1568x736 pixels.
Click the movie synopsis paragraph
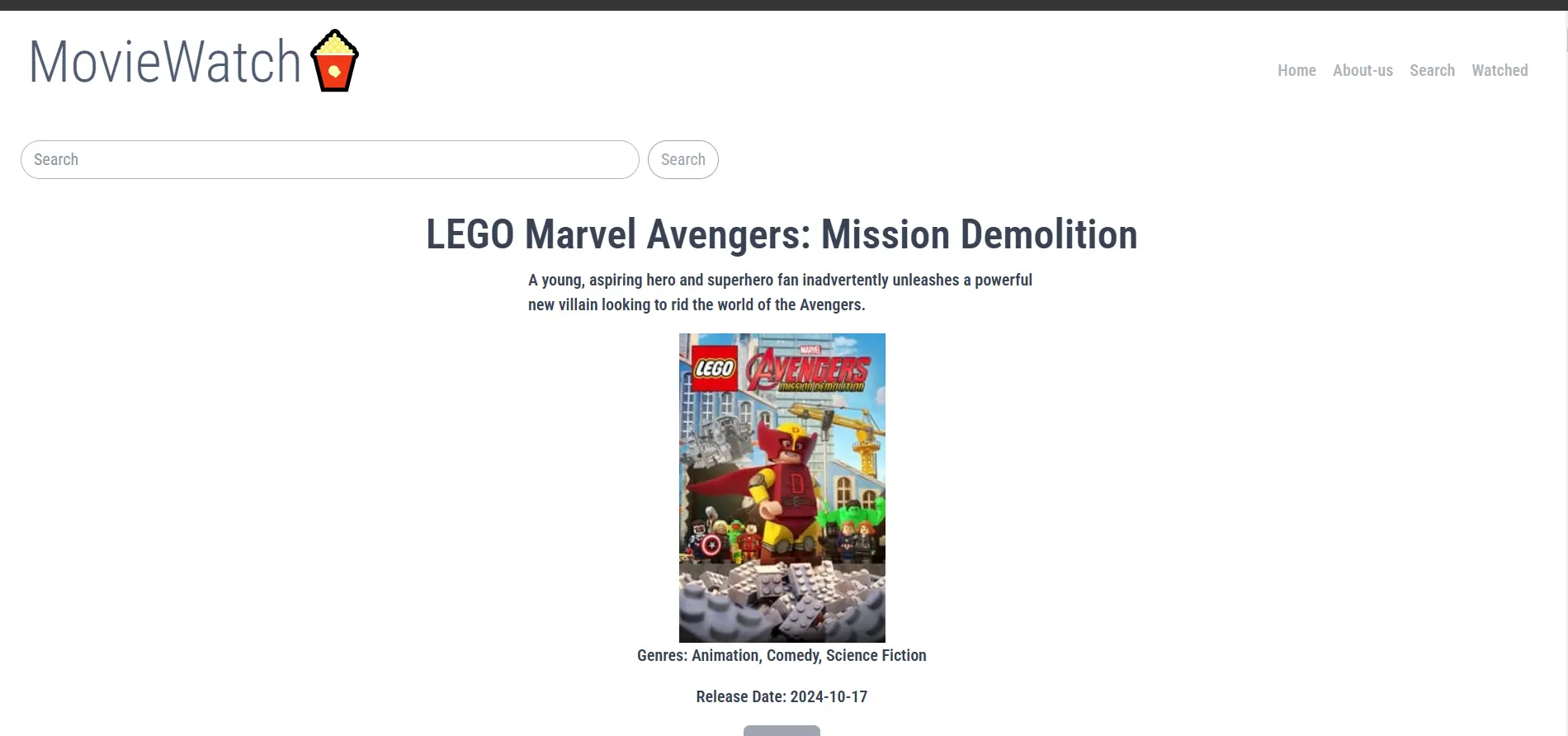(x=780, y=292)
